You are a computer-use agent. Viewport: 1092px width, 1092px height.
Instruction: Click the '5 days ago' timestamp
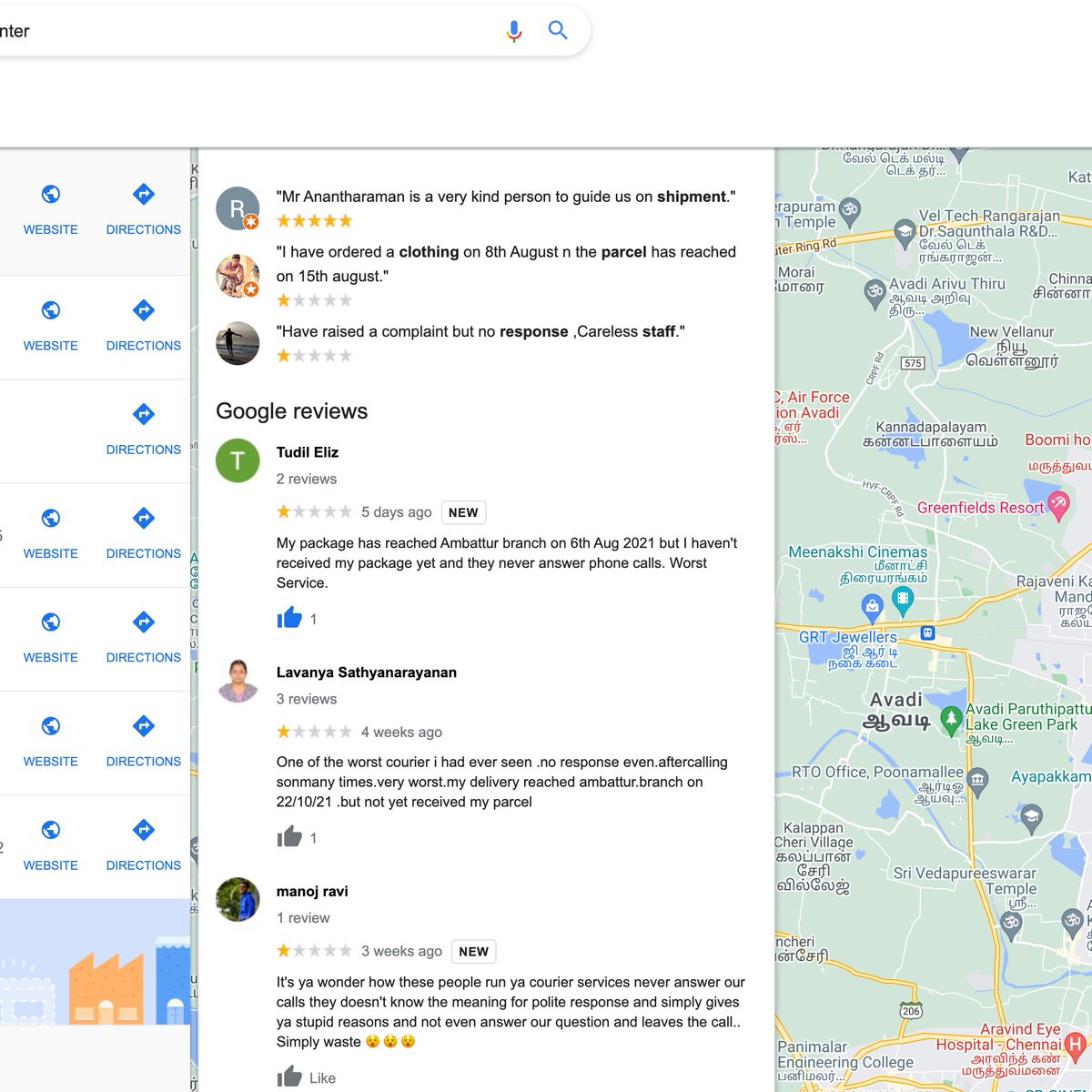[x=397, y=512]
